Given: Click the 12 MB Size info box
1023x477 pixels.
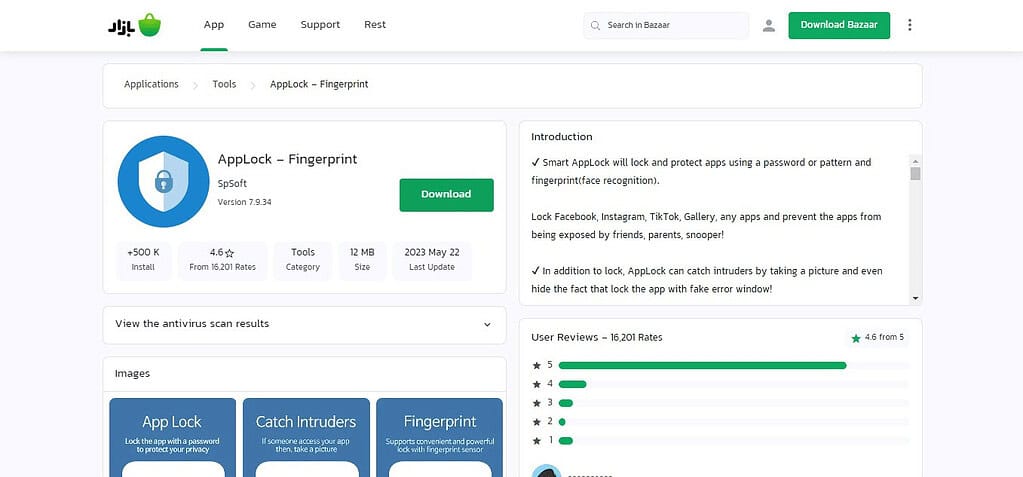Looking at the screenshot, I should [362, 259].
